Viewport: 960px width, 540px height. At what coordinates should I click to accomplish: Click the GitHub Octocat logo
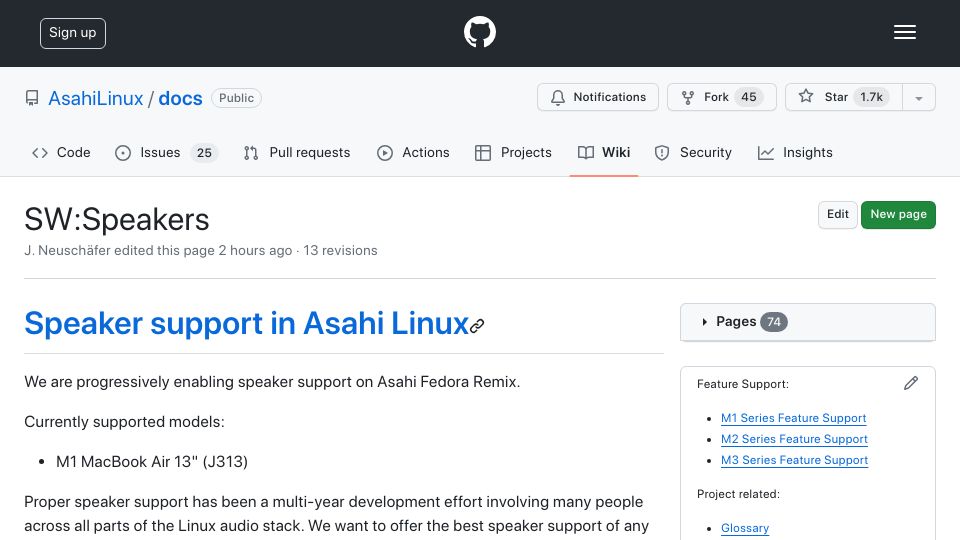(x=479, y=32)
